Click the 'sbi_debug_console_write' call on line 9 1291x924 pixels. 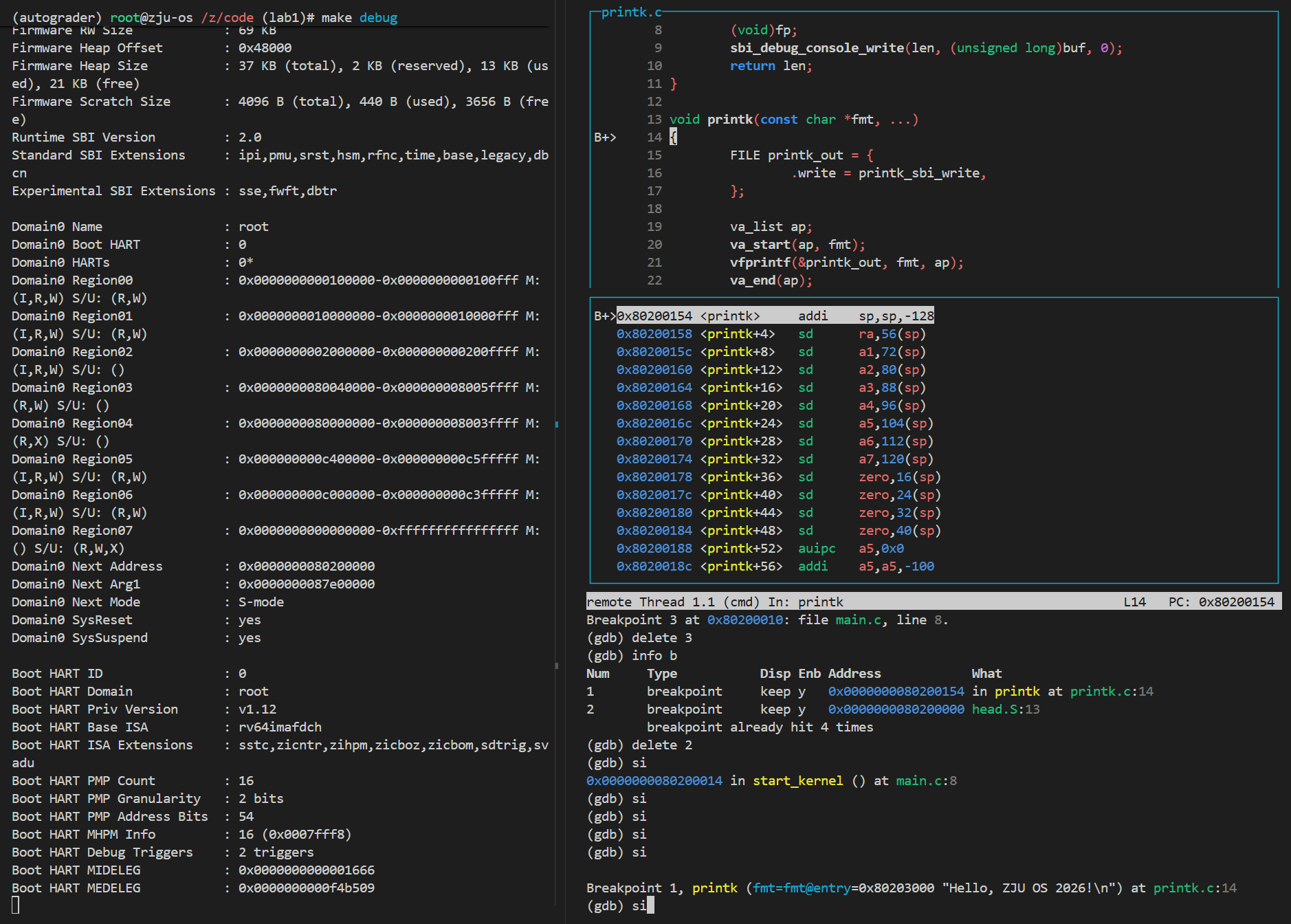coord(817,48)
